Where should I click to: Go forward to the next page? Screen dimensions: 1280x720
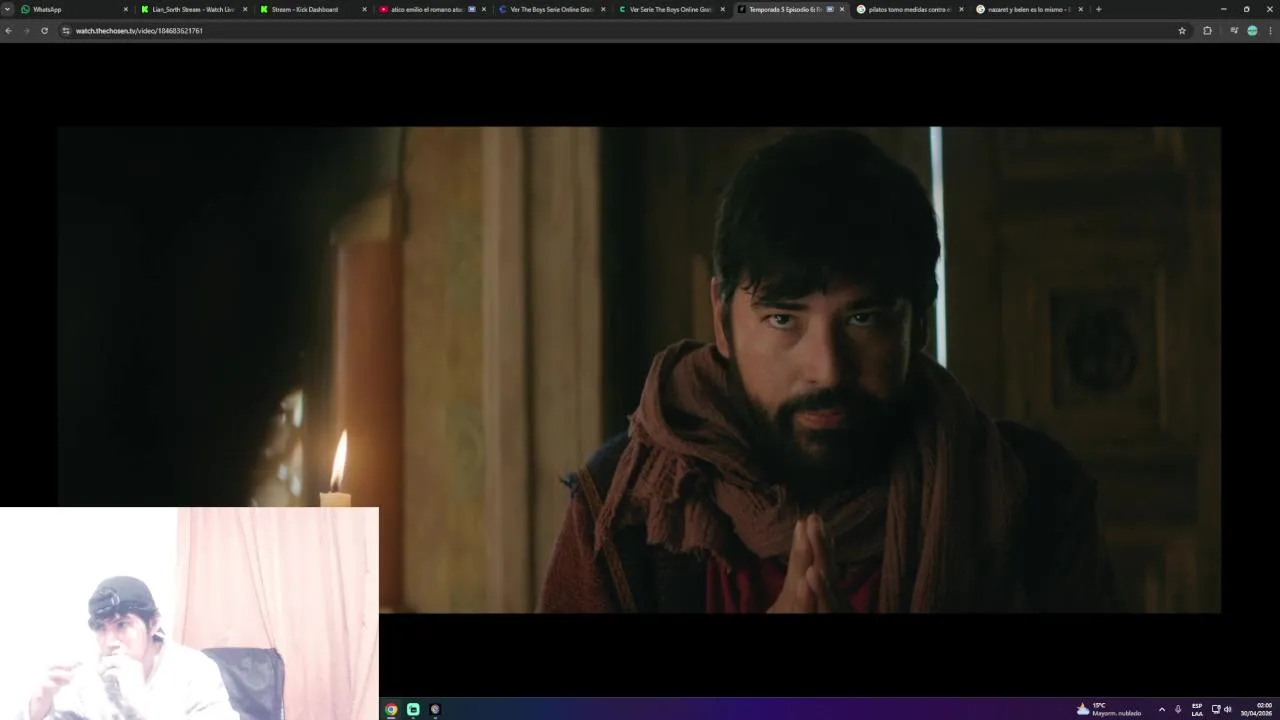tap(26, 31)
